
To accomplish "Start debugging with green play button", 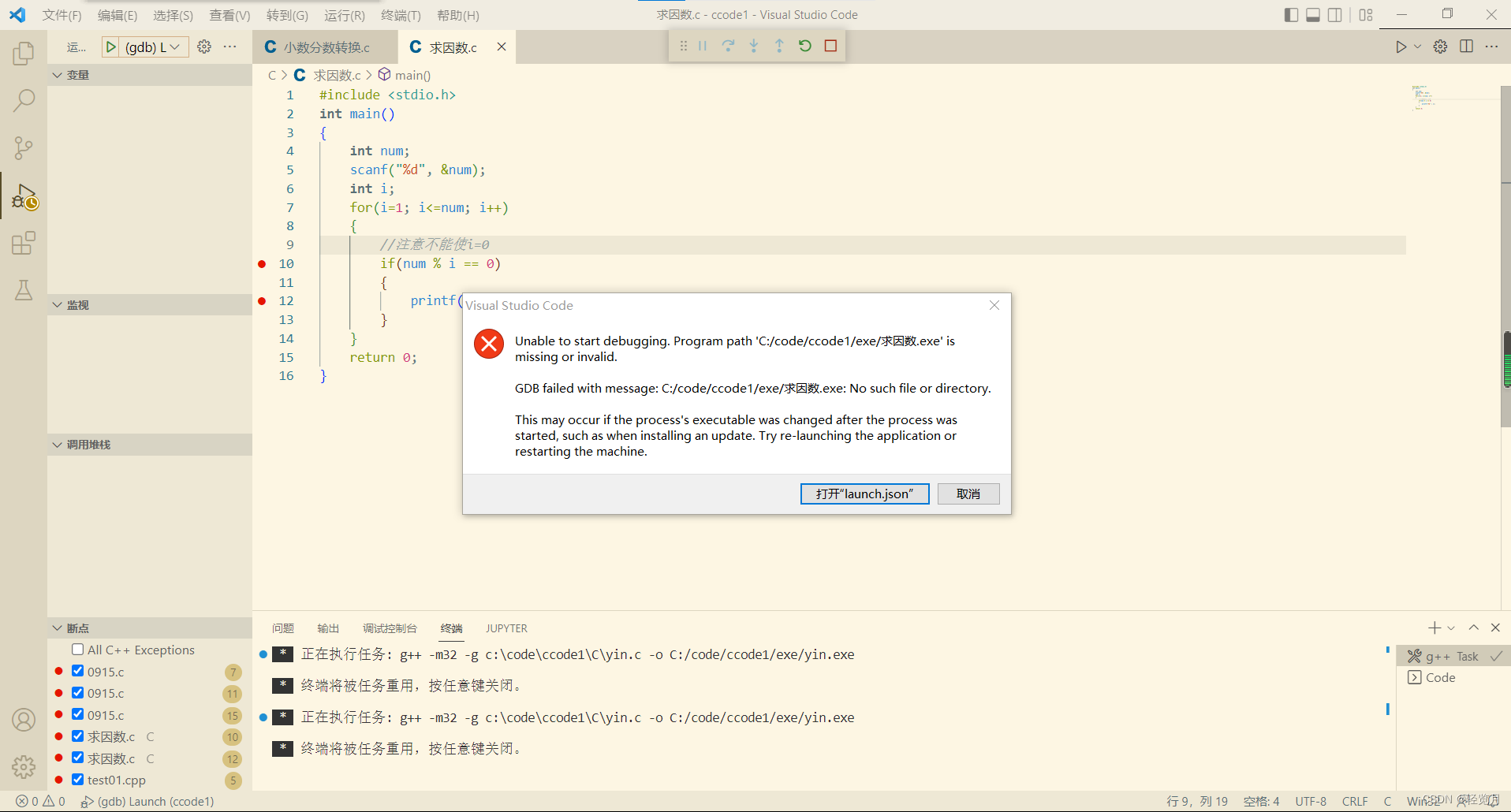I will click(x=111, y=47).
